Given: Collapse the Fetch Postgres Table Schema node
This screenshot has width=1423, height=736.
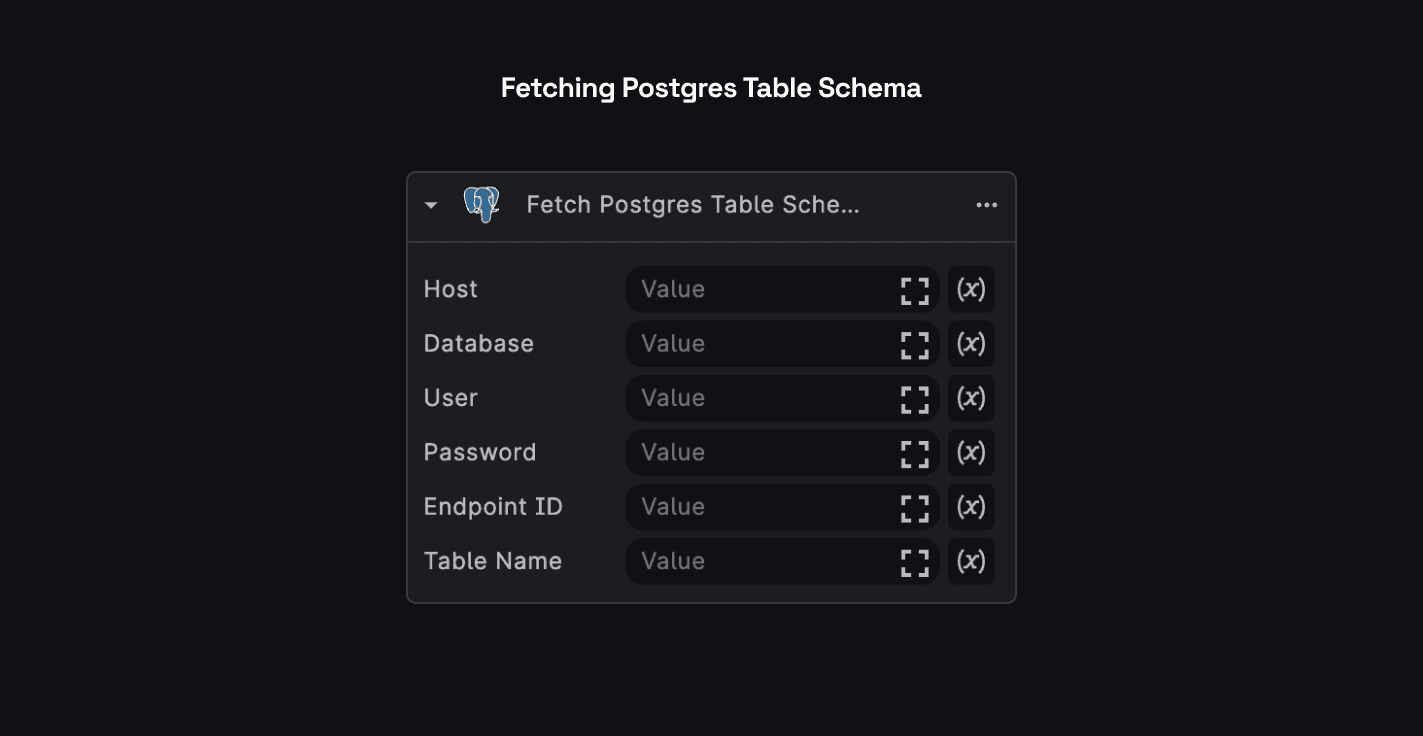Looking at the screenshot, I should pos(431,204).
